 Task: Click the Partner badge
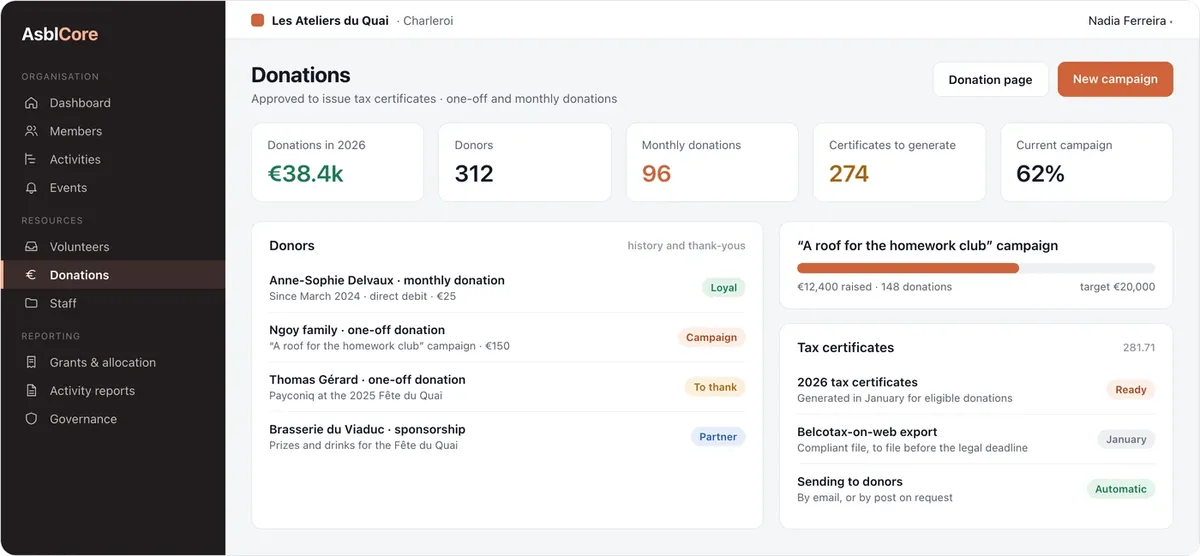[718, 437]
